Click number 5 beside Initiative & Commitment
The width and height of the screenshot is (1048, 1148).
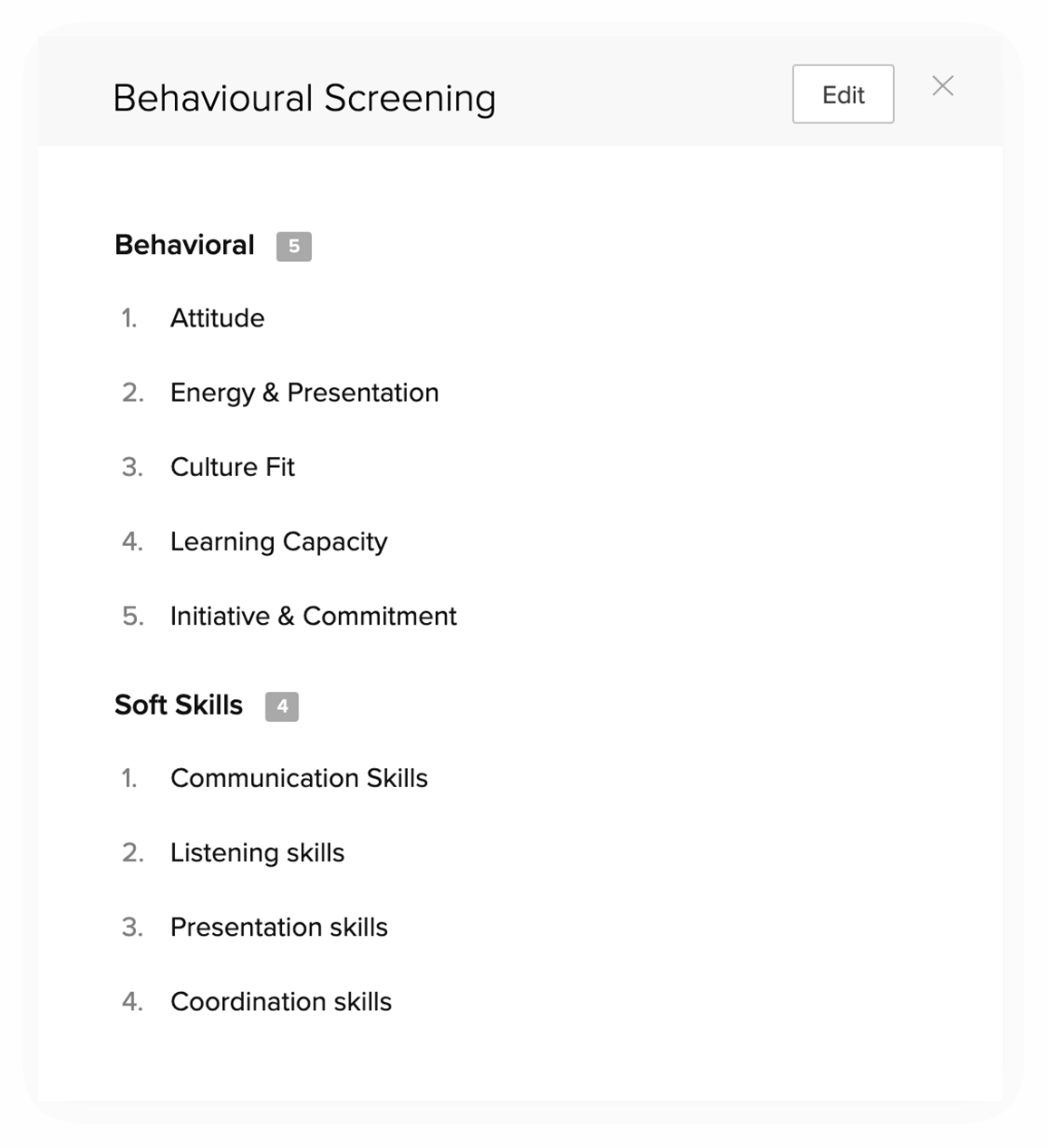tap(132, 617)
